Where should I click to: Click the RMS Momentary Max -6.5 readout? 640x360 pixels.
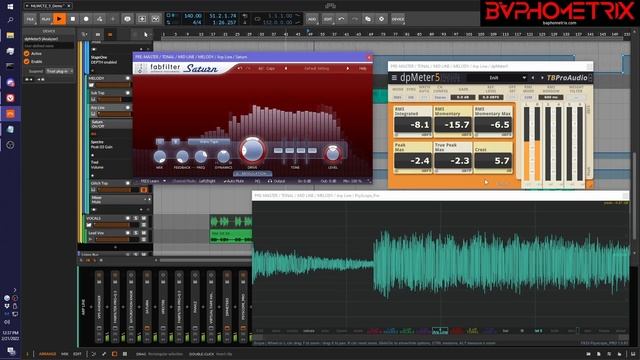(x=493, y=125)
